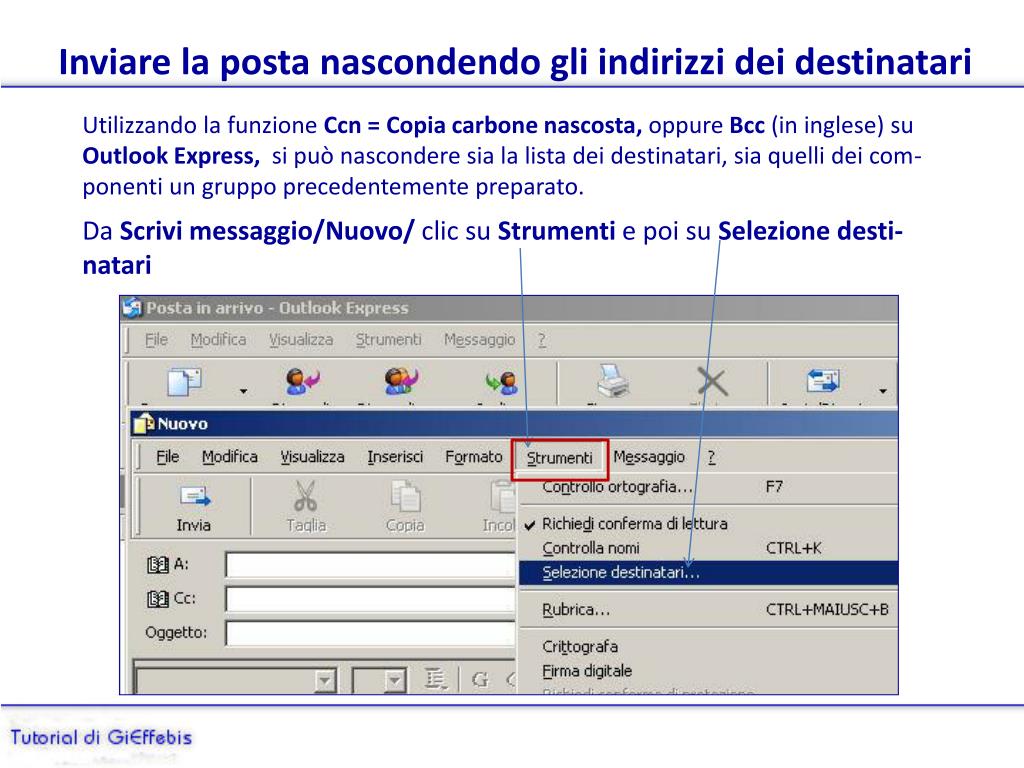Click the printer icon in Outlook Express
The height and width of the screenshot is (768, 1024).
point(613,381)
